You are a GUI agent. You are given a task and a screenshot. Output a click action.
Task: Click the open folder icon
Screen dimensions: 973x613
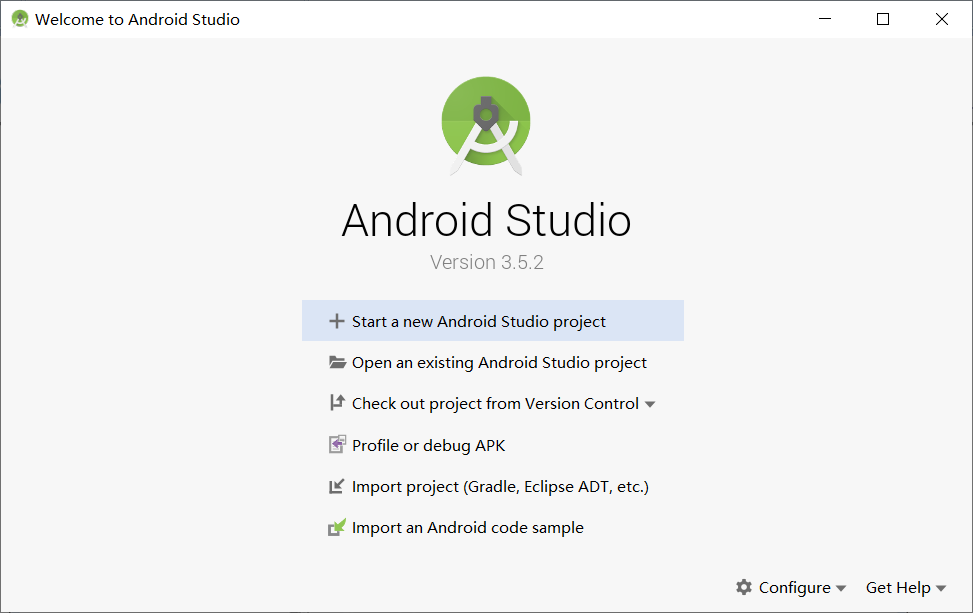pyautogui.click(x=337, y=362)
